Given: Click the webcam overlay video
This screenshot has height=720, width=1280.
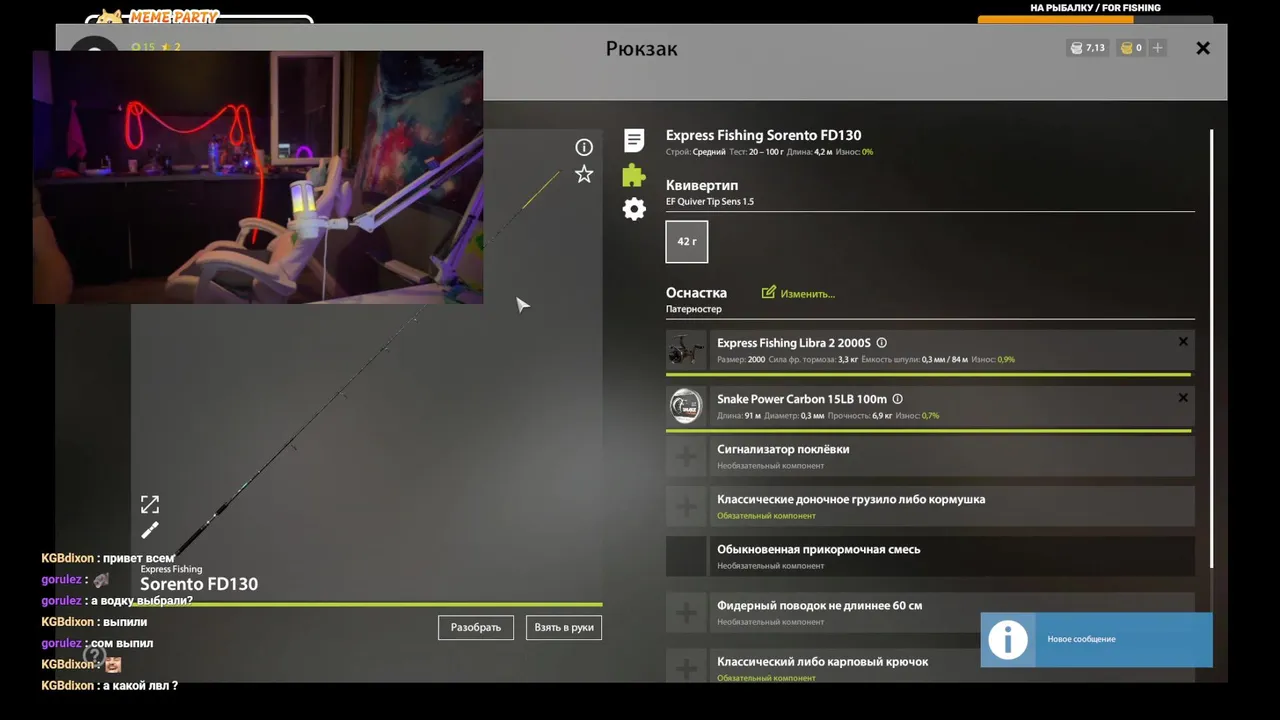Looking at the screenshot, I should 258,177.
